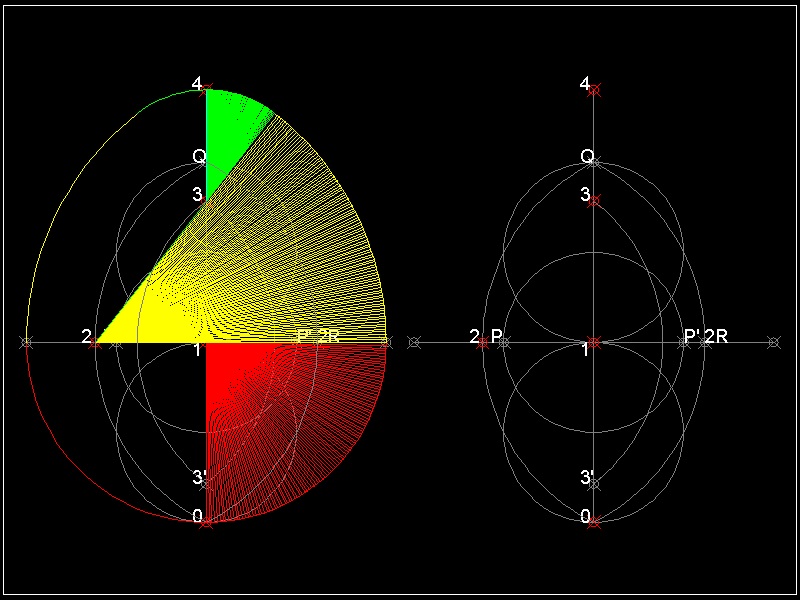Screen dimensions: 800x600
Task: Select the large yellow hatched sector
Action: 290,260
